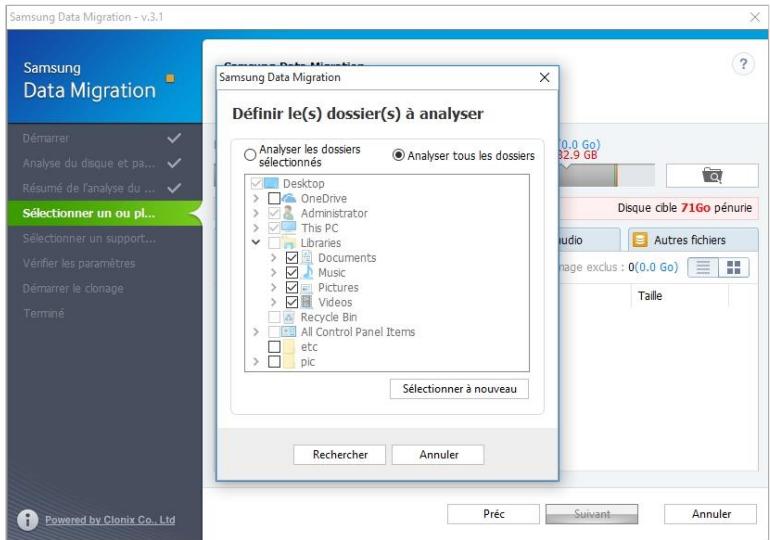Toggle the Pictures checkbox

[x=292, y=287]
